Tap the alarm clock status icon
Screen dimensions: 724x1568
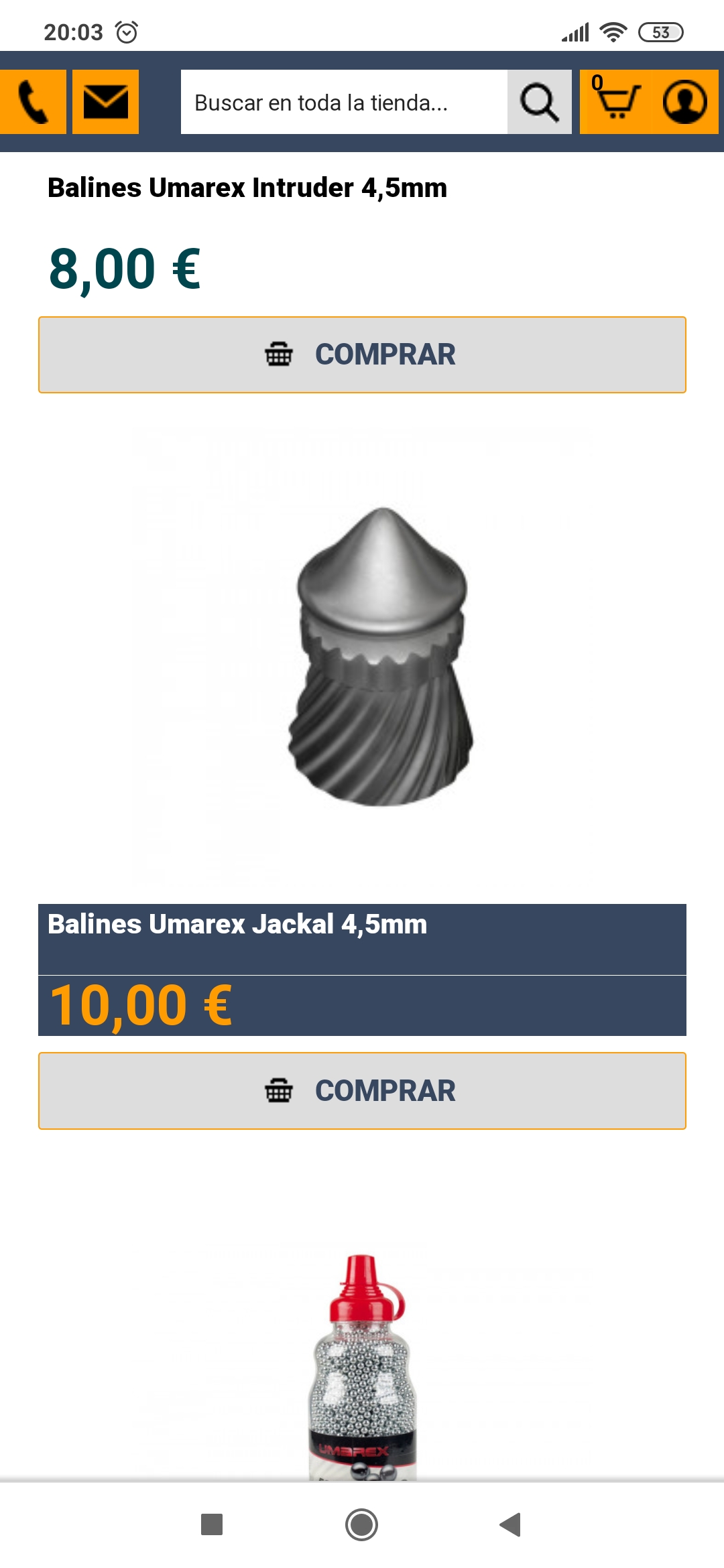127,32
